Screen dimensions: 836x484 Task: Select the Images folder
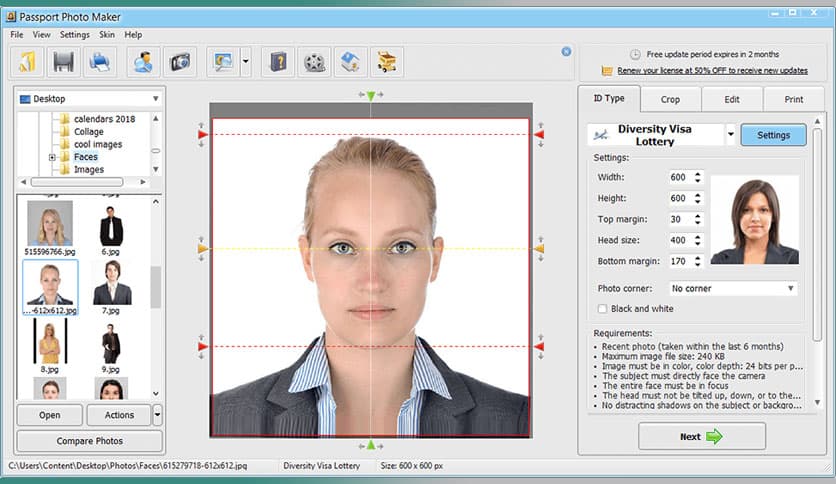pyautogui.click(x=89, y=170)
